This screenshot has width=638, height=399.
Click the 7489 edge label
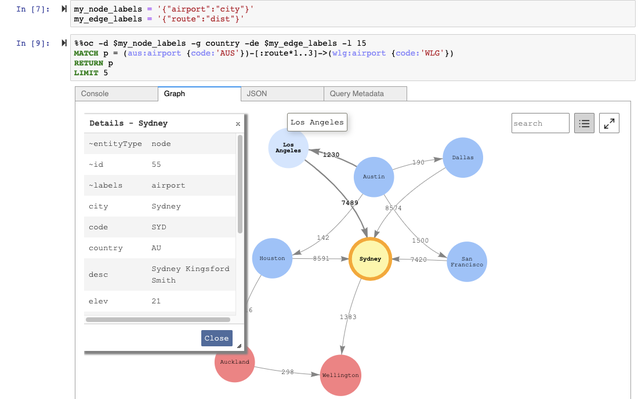[350, 203]
